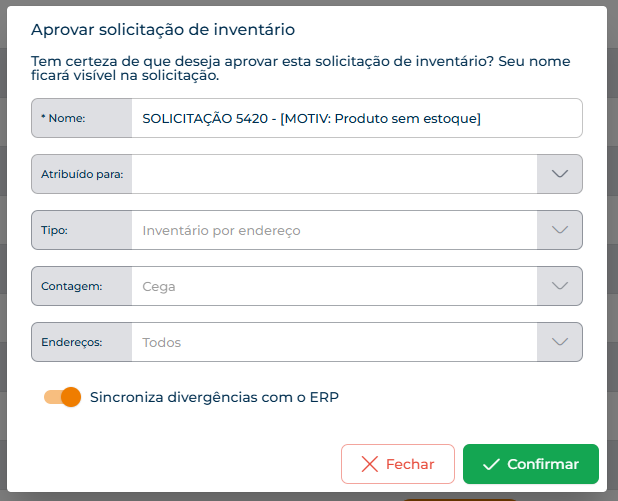Image resolution: width=618 pixels, height=501 pixels.
Task: Click the Sincroniza divergências com o ERP label
Action: pyautogui.click(x=214, y=397)
